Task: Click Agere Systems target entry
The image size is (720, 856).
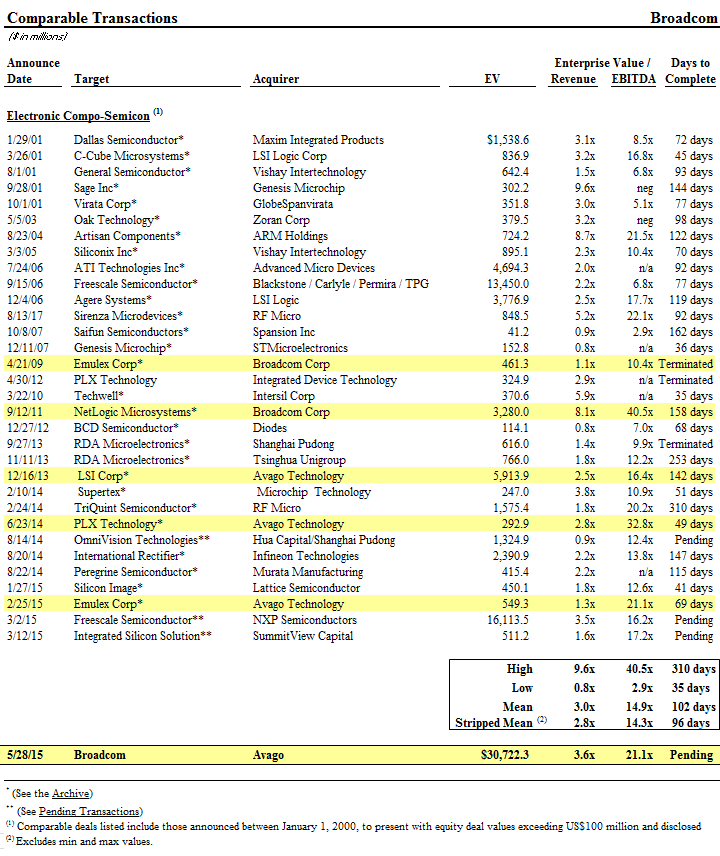Action: point(112,300)
